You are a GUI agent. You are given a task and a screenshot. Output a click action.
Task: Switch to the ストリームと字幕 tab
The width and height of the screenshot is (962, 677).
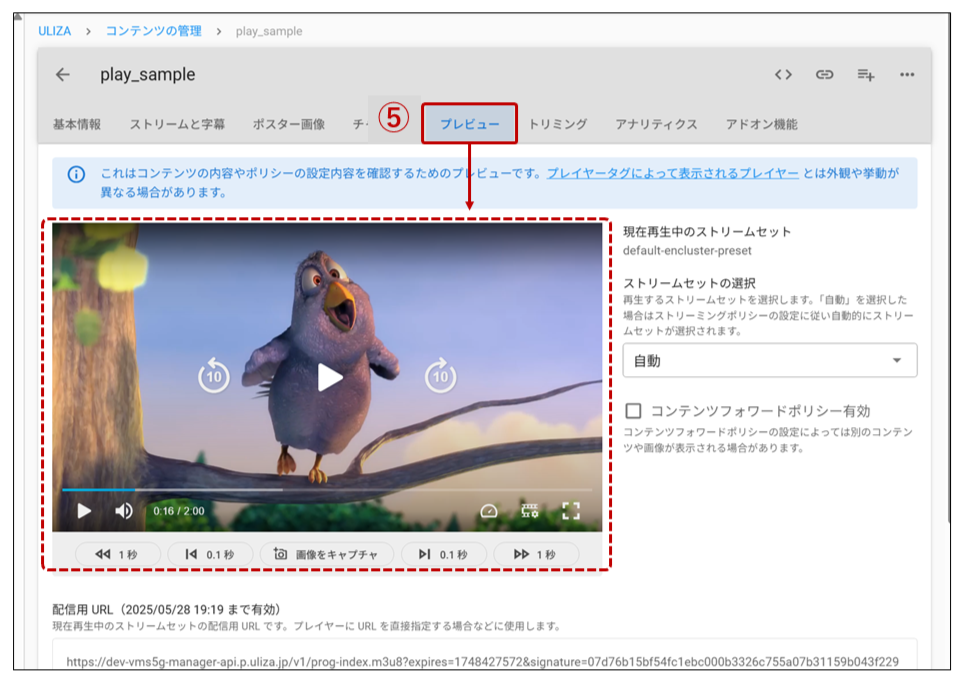tap(177, 125)
